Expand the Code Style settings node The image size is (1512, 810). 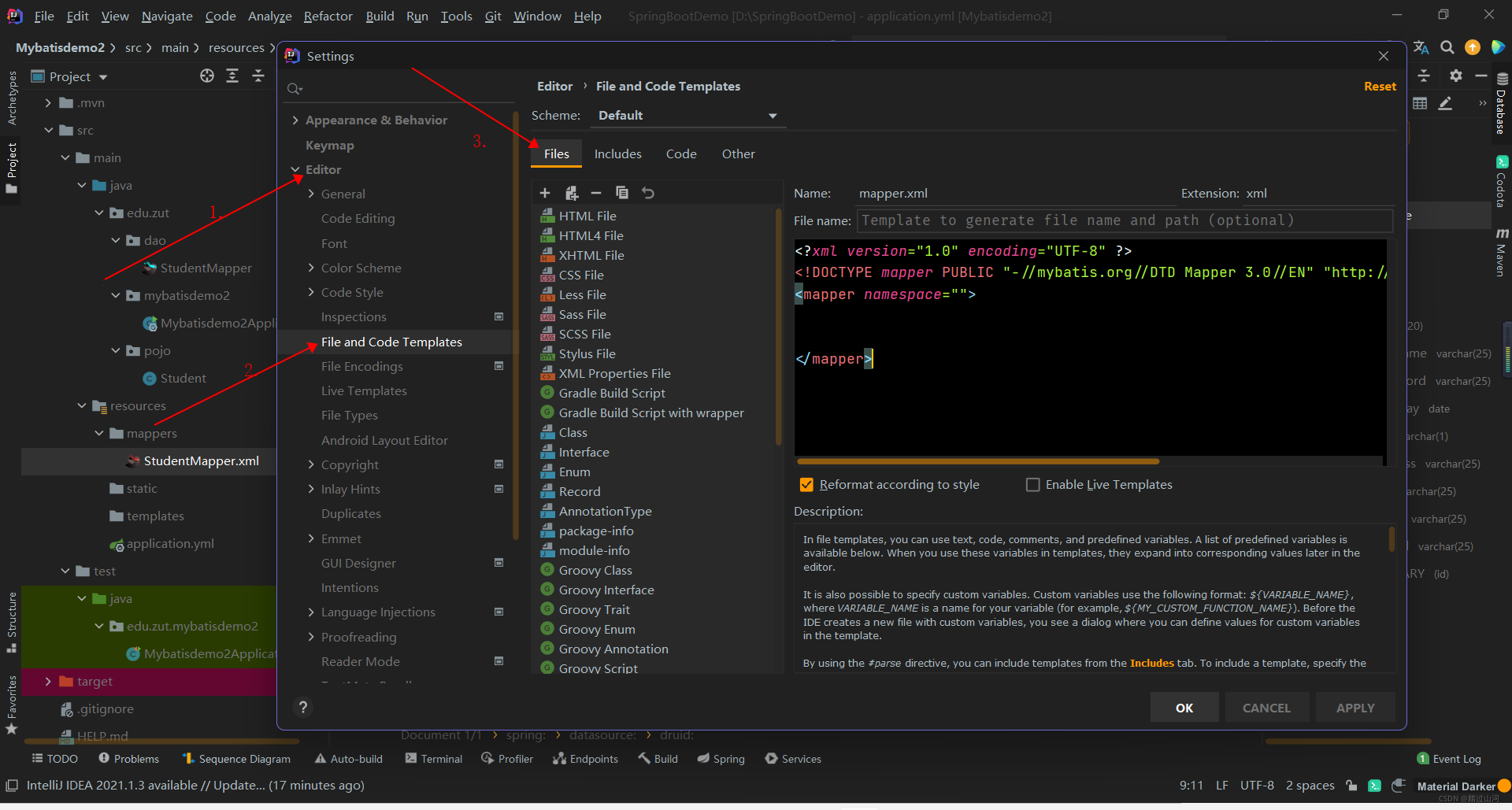point(311,293)
